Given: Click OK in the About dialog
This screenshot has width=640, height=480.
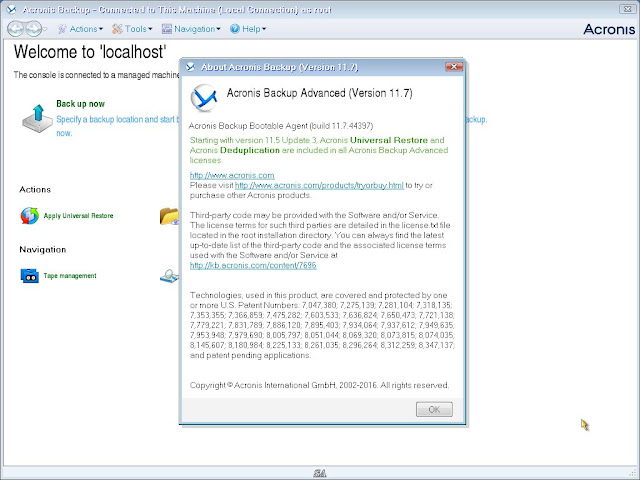Looking at the screenshot, I should click(434, 409).
